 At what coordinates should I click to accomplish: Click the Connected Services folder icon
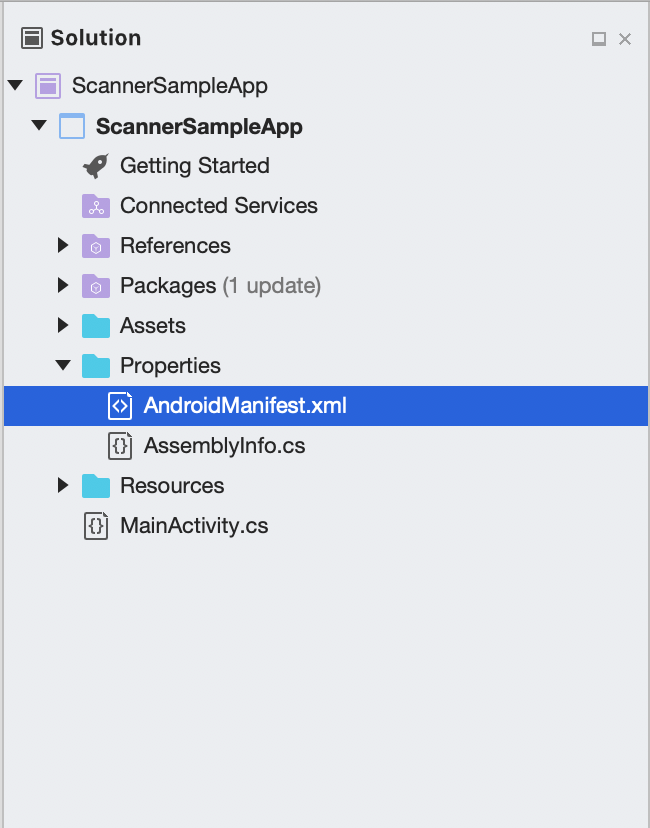pyautogui.click(x=96, y=206)
